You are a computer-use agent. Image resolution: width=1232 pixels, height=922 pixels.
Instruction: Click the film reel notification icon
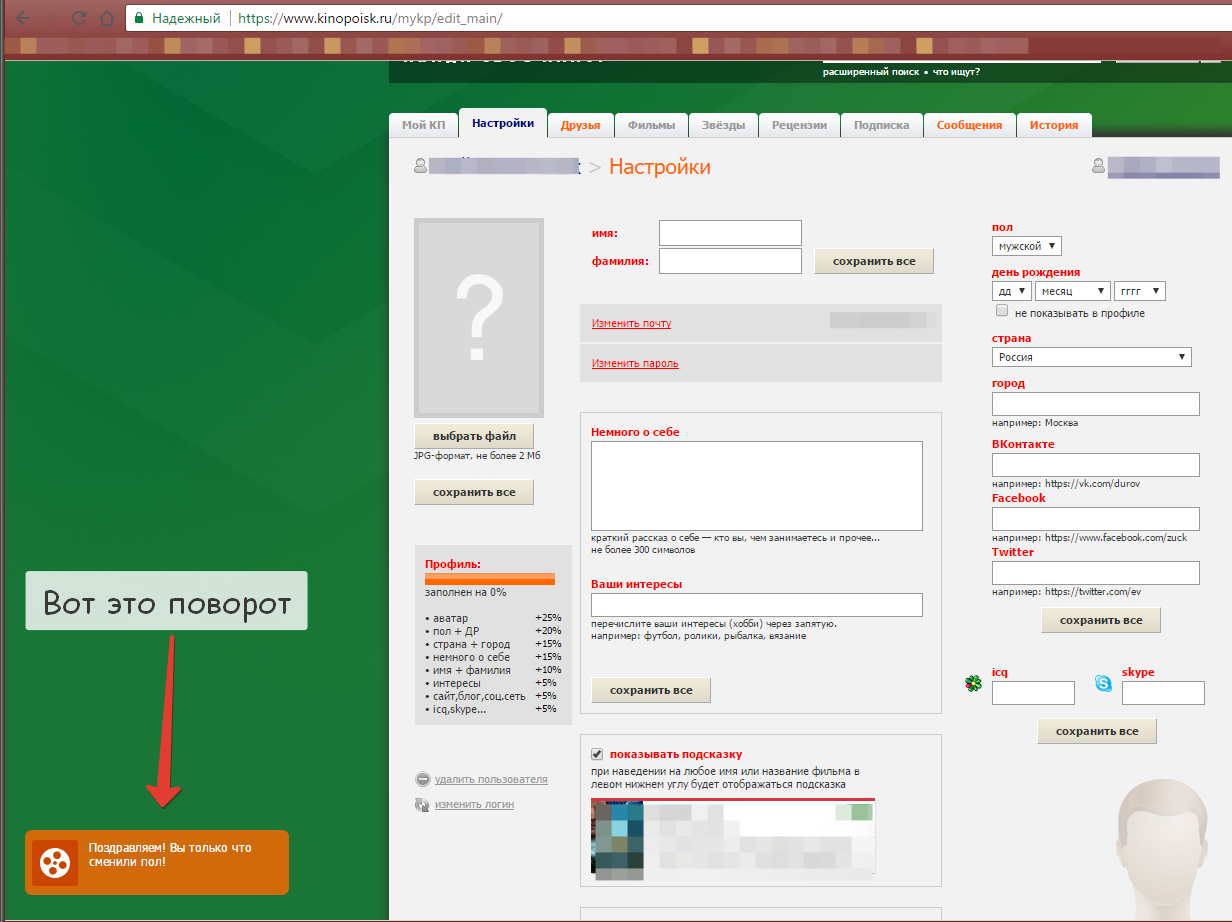[54, 862]
